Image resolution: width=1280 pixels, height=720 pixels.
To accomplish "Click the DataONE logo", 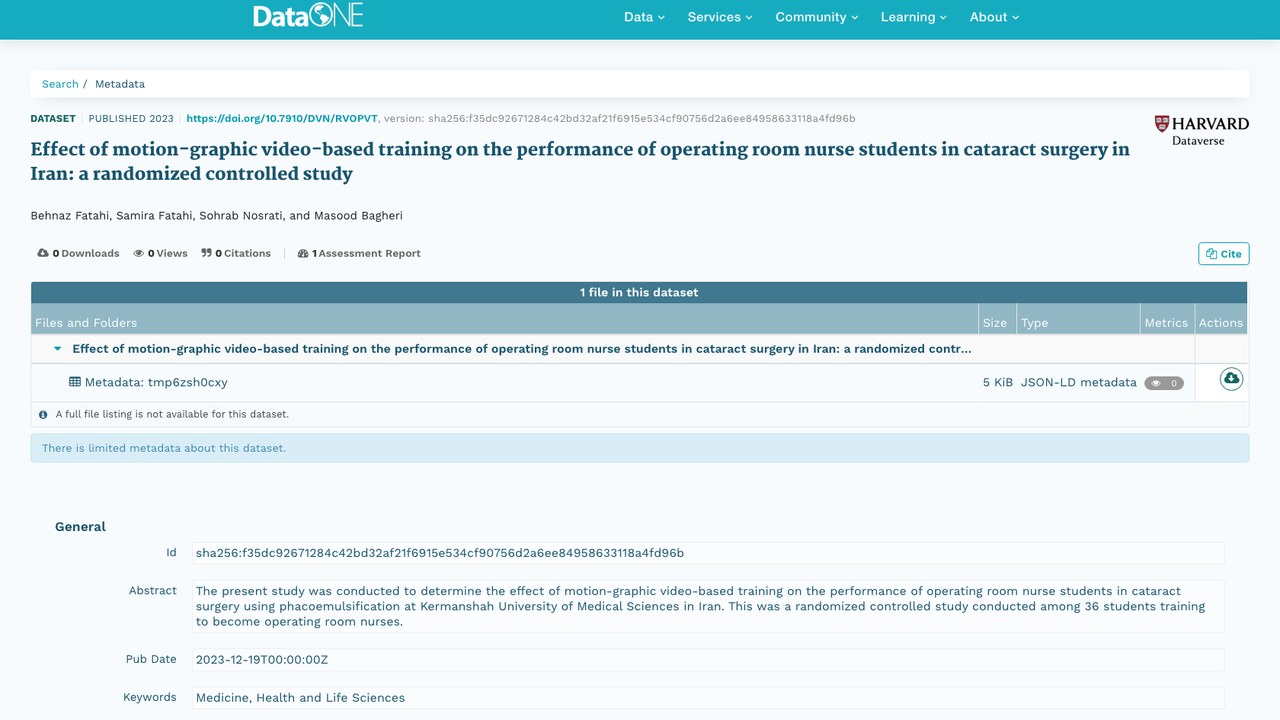I will (x=308, y=16).
